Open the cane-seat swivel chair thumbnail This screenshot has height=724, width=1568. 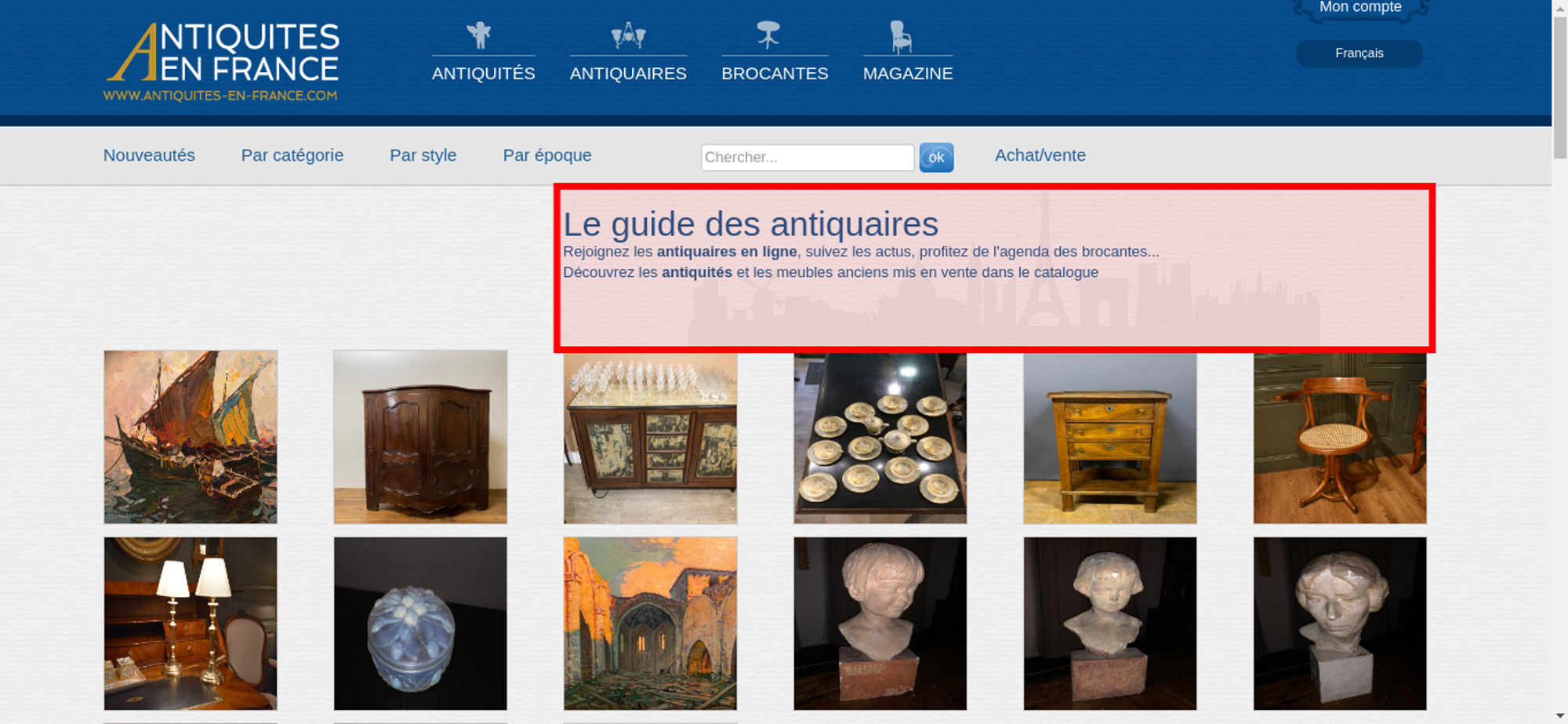point(1340,437)
